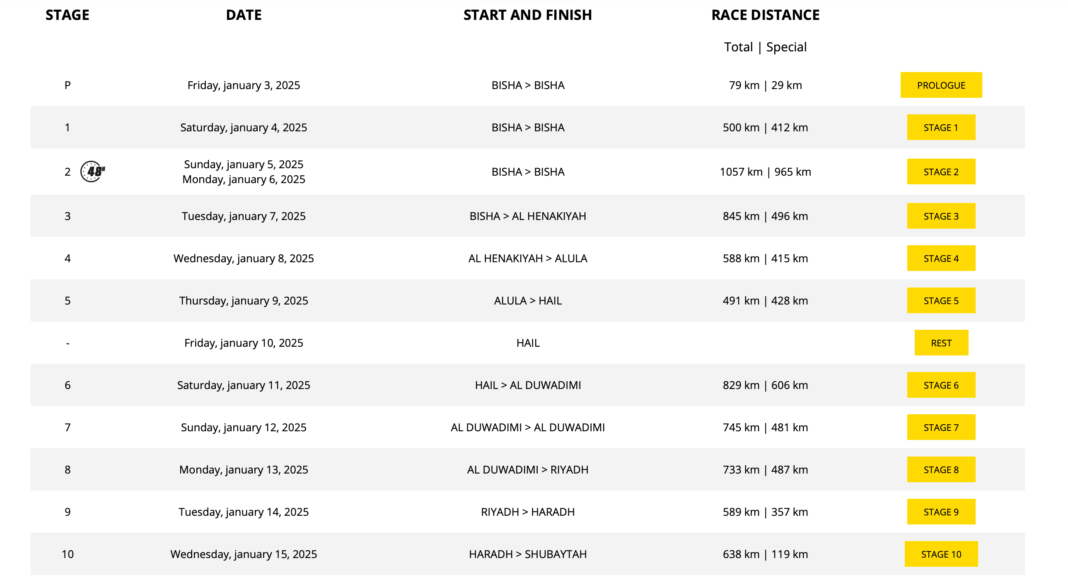Image resolution: width=1068 pixels, height=580 pixels.
Task: Click the START AND FINISH header
Action: pyautogui.click(x=527, y=15)
